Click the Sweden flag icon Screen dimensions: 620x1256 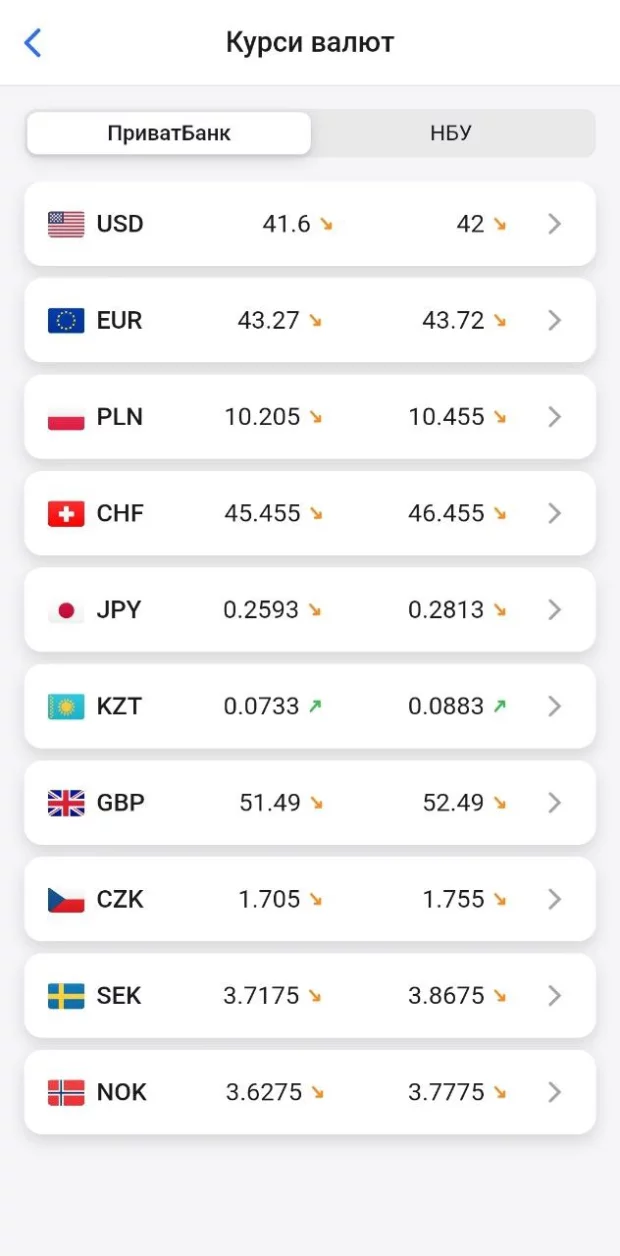[x=66, y=996]
